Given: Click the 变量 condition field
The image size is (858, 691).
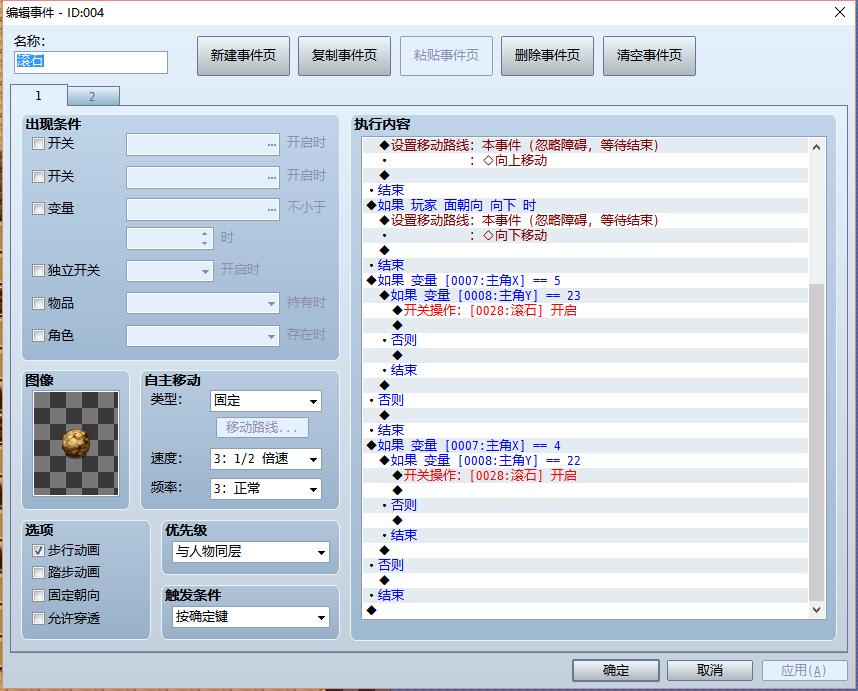Looking at the screenshot, I should click(203, 210).
